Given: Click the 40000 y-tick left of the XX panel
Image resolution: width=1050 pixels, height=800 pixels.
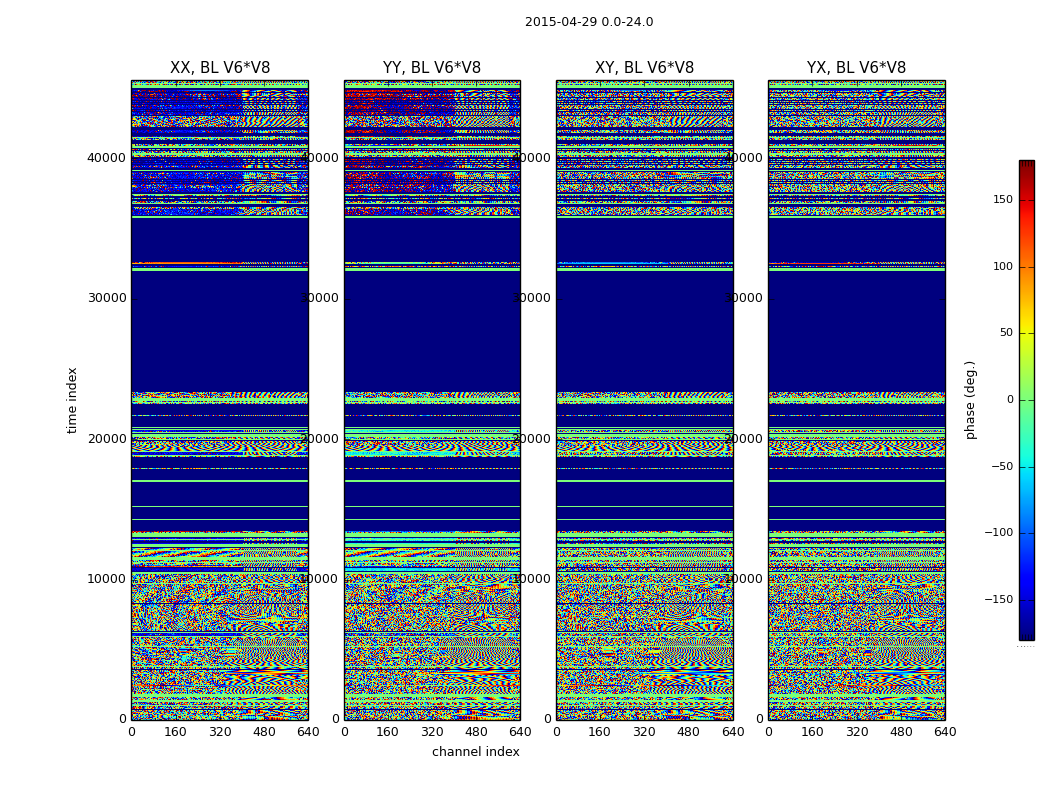Looking at the screenshot, I should (x=107, y=157).
